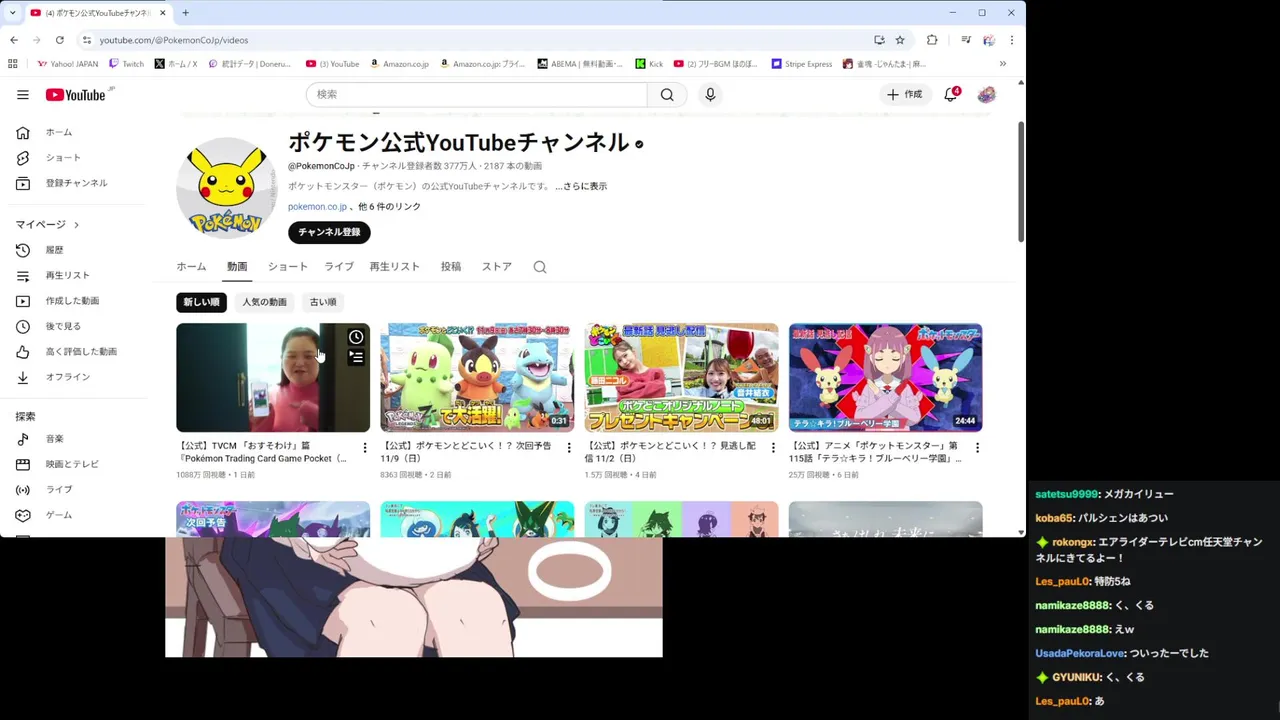Select the 人気の動画 sort chip
This screenshot has width=1280, height=720.
(x=264, y=302)
